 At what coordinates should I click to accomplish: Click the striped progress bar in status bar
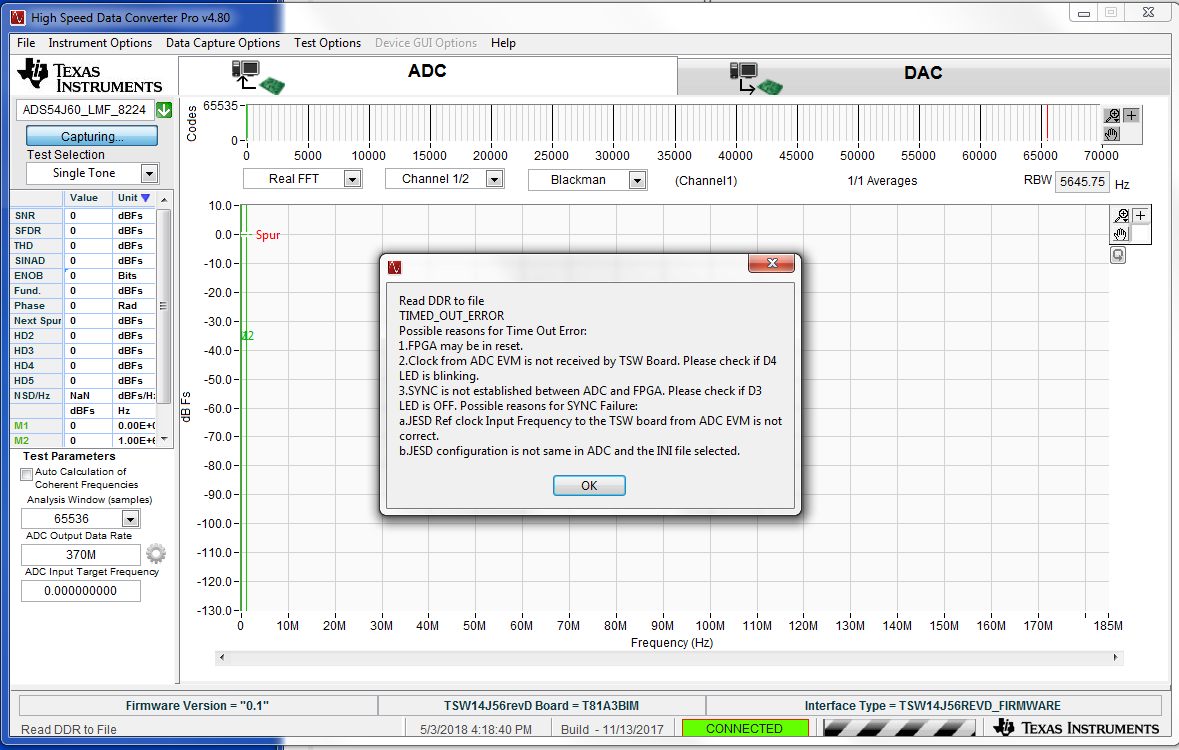[x=899, y=728]
